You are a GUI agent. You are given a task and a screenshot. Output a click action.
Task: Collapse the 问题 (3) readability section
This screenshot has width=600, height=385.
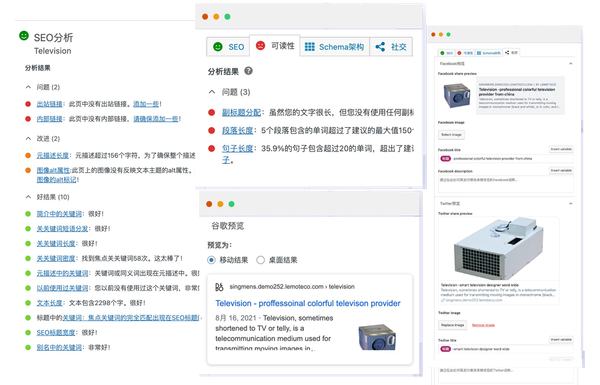click(212, 92)
